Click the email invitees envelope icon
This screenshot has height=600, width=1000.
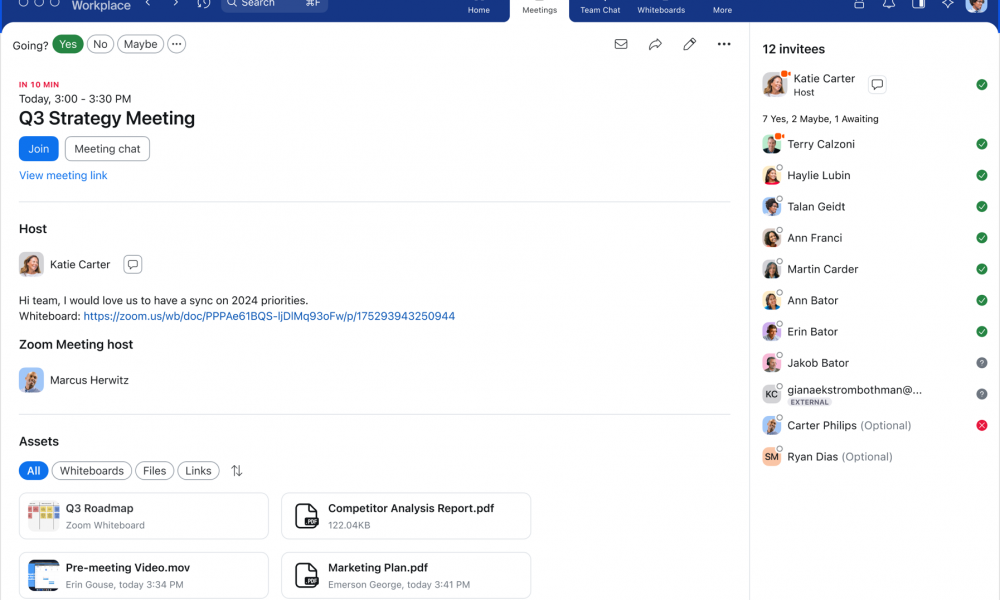621,44
